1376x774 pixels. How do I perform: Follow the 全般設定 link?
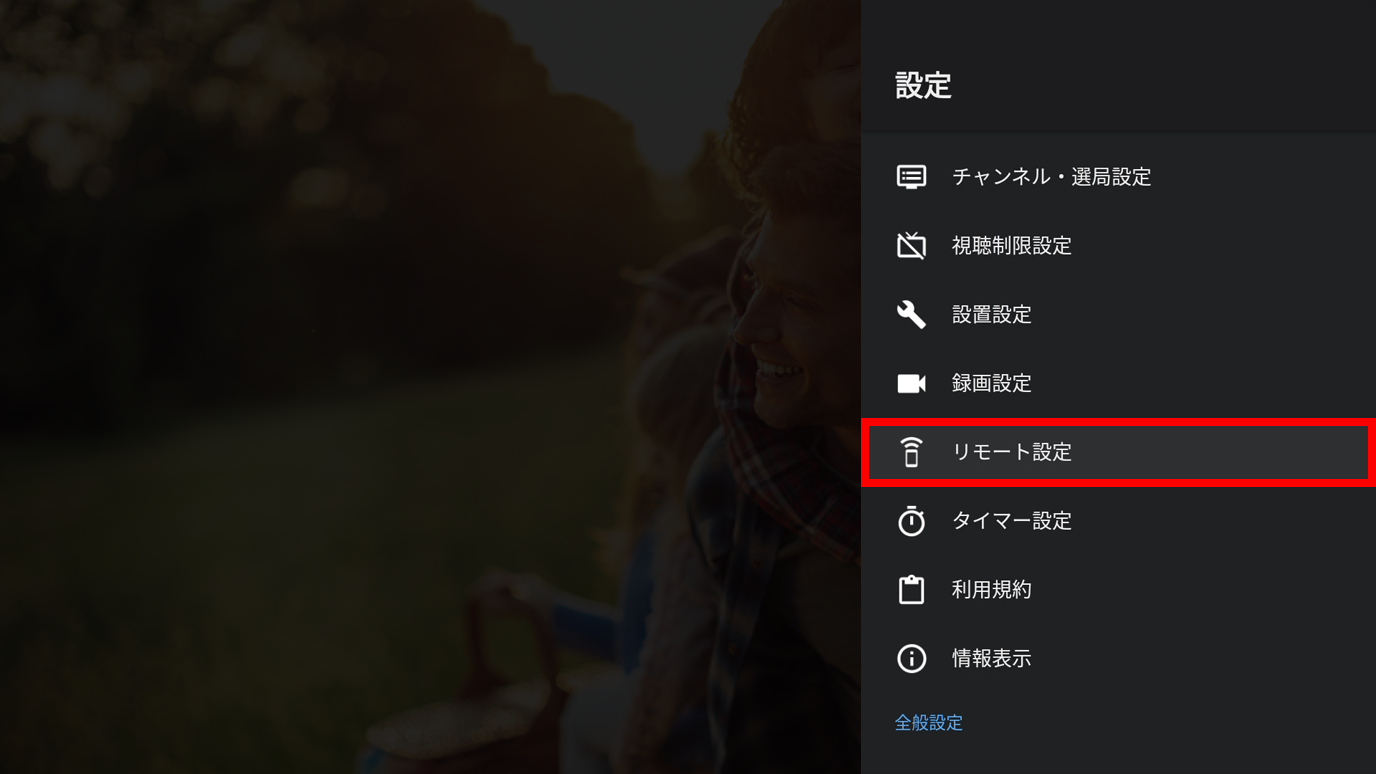(x=929, y=723)
